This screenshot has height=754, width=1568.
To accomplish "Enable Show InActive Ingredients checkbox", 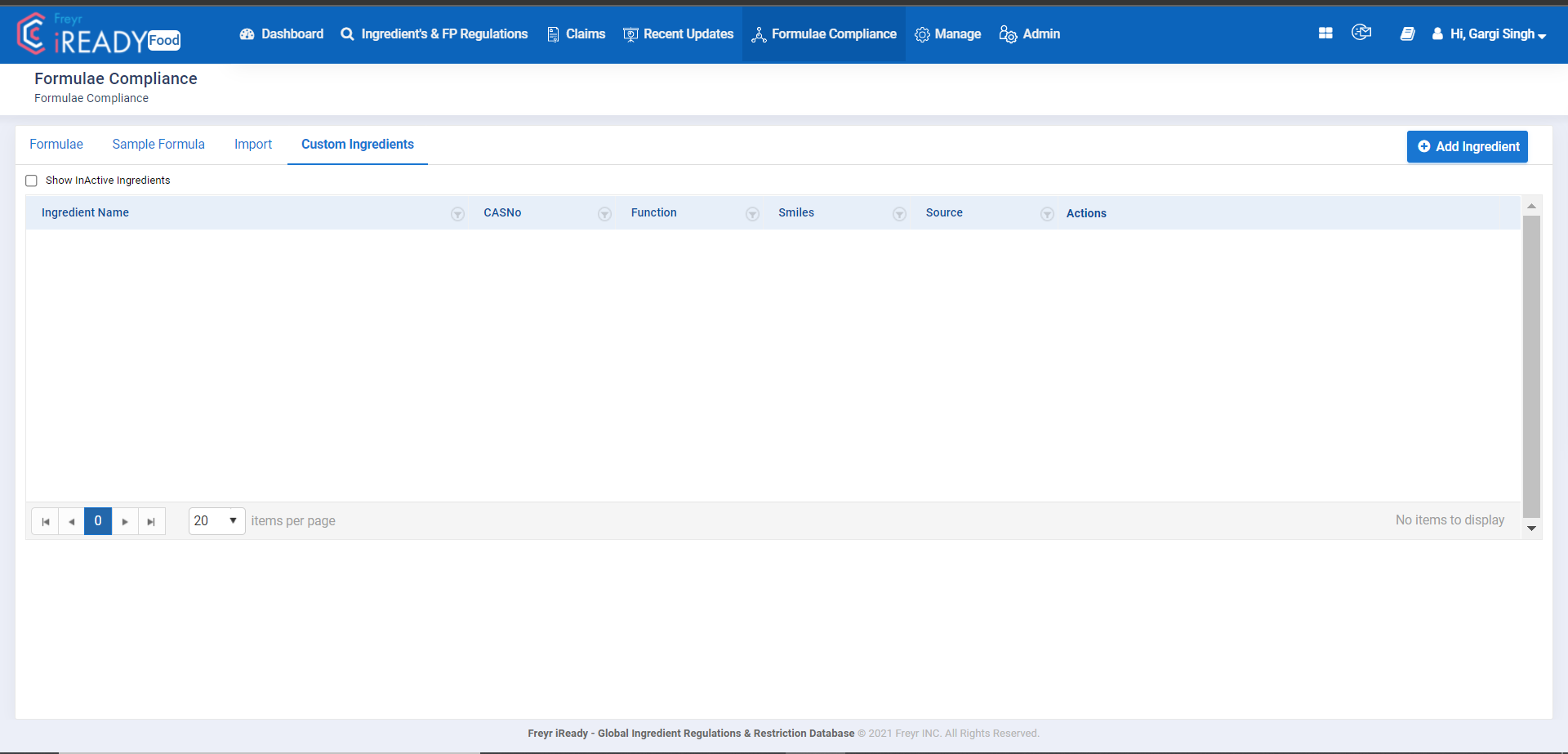I will pyautogui.click(x=31, y=180).
